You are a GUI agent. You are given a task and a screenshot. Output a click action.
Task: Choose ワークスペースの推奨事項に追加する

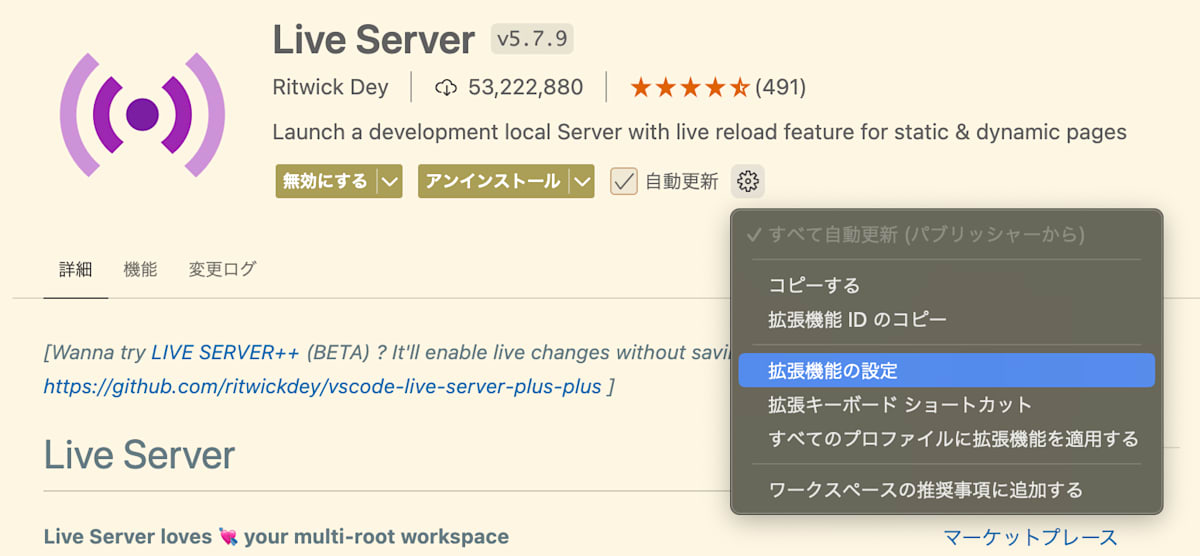pyautogui.click(x=946, y=490)
